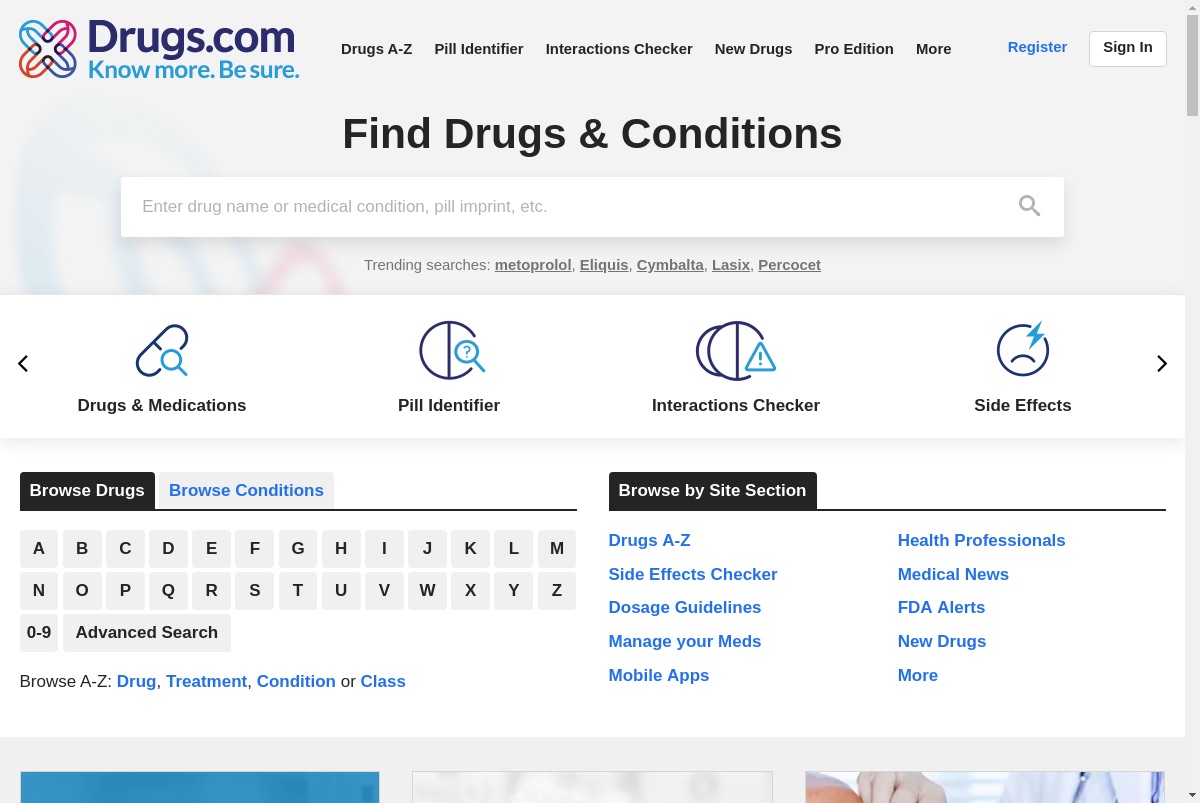
Task: Browse drugs starting with letter P
Action: (125, 591)
